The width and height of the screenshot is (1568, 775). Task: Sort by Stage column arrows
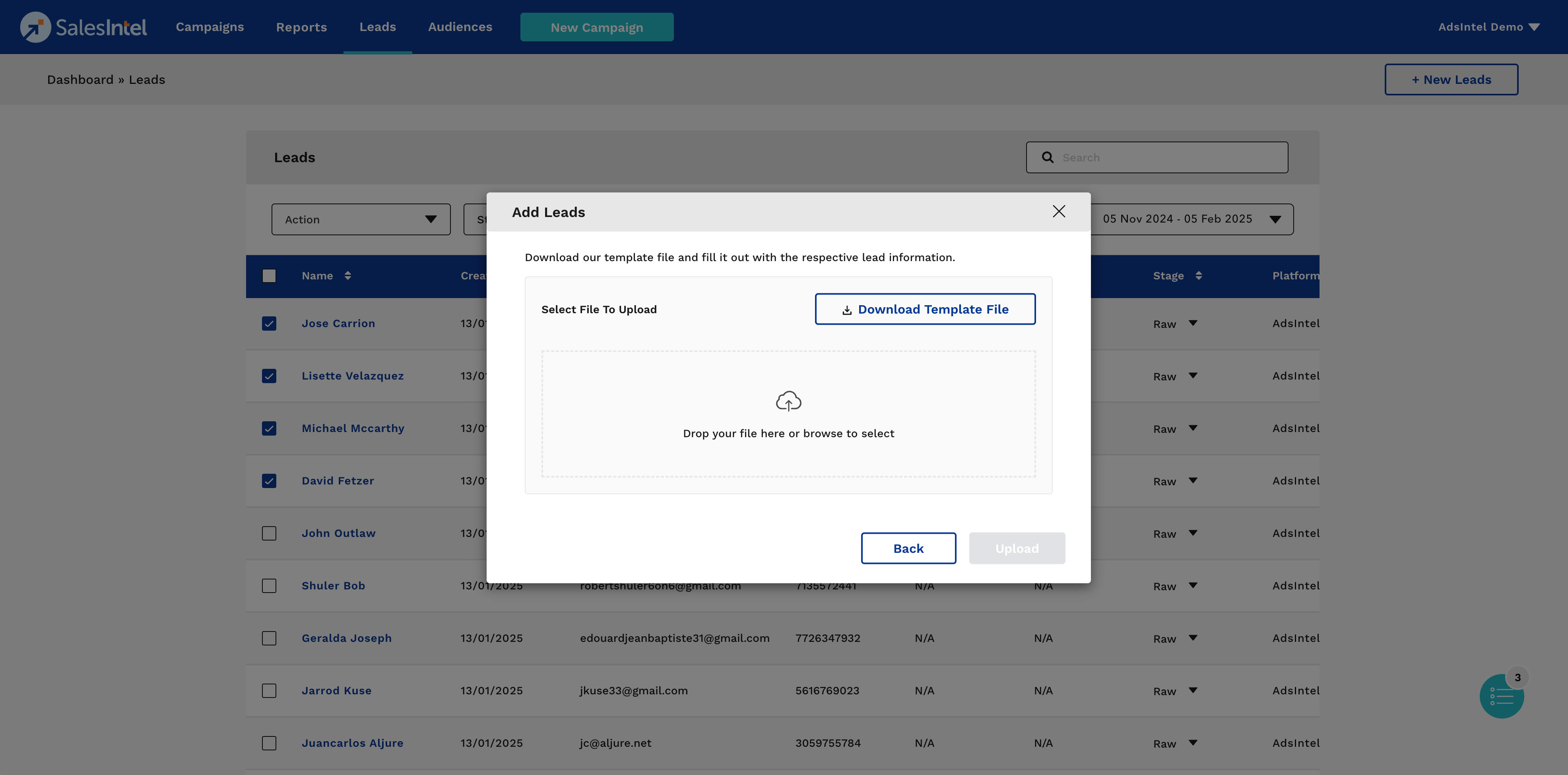point(1198,275)
